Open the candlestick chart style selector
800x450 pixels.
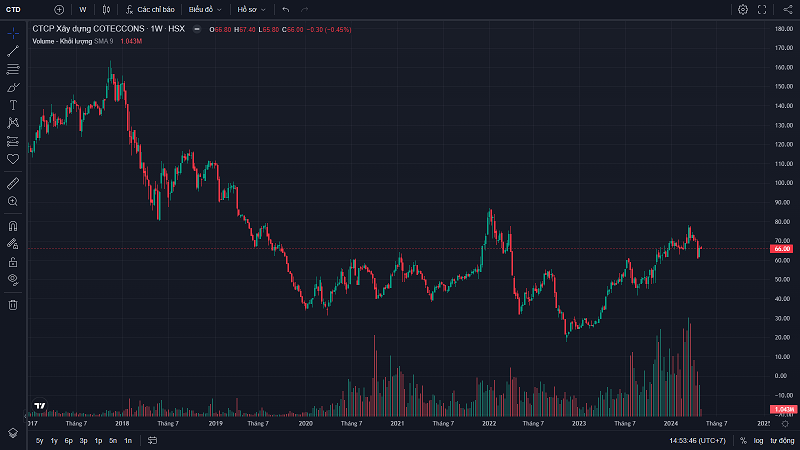coord(106,9)
